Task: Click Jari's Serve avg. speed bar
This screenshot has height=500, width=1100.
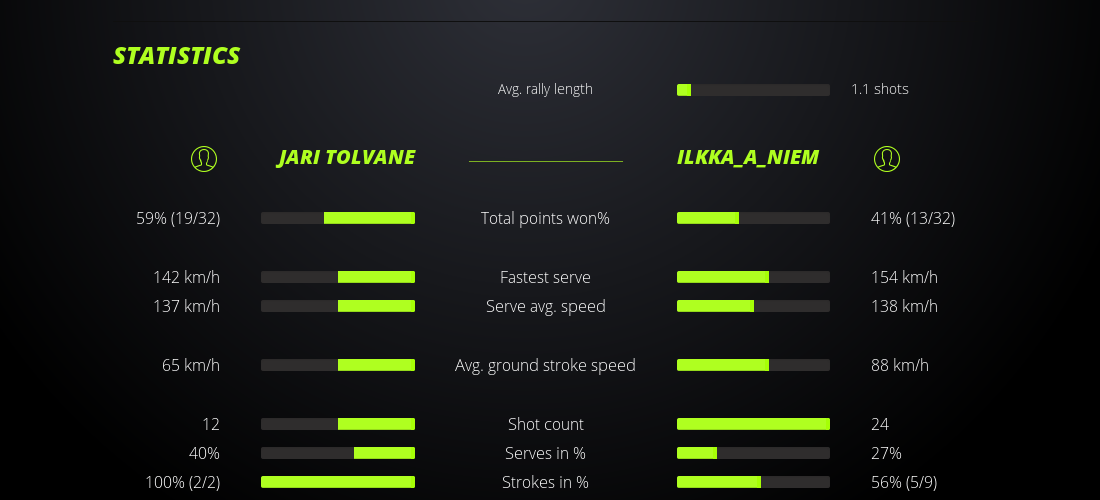Action: pyautogui.click(x=338, y=306)
